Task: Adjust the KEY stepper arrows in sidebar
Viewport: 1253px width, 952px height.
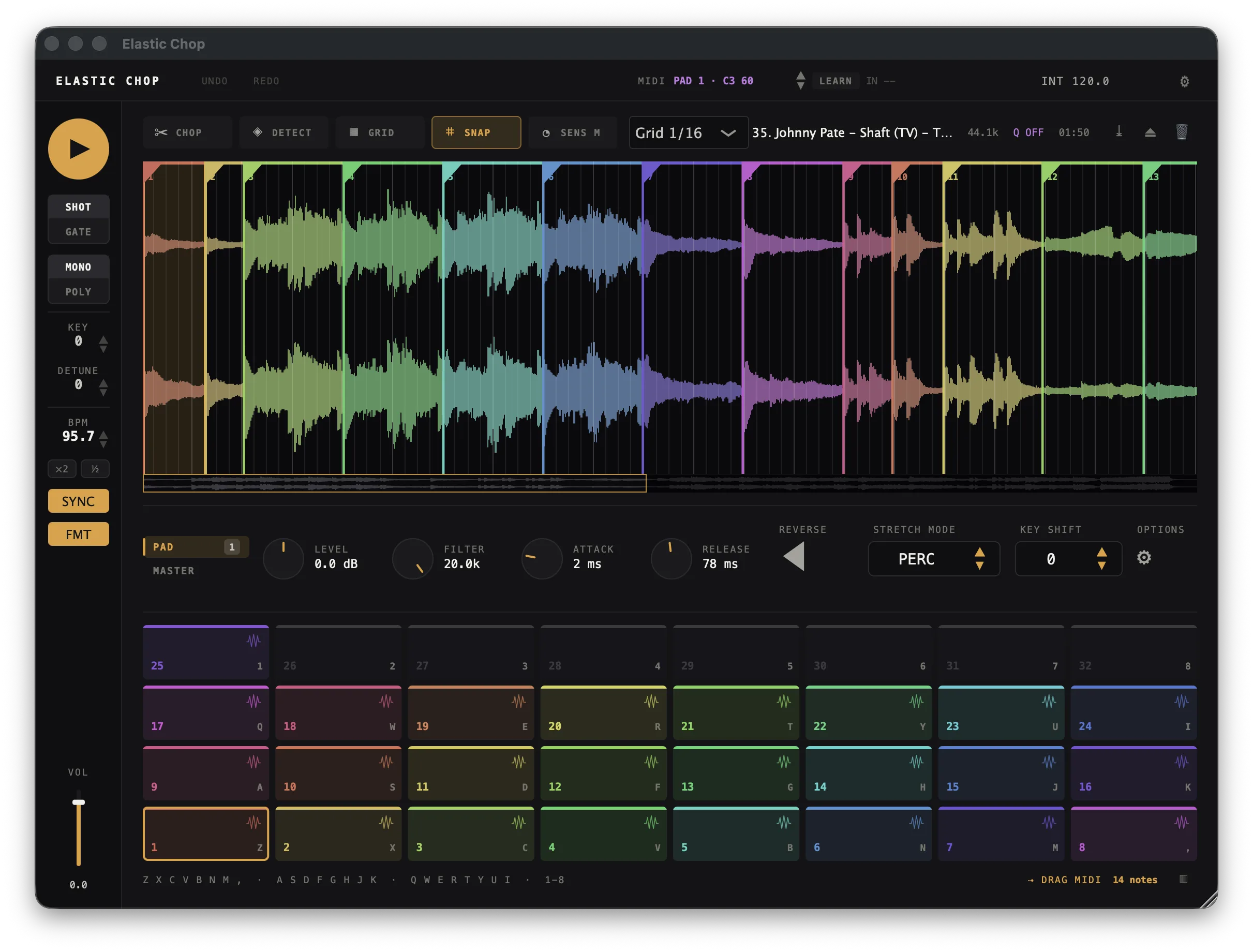Action: pos(103,344)
